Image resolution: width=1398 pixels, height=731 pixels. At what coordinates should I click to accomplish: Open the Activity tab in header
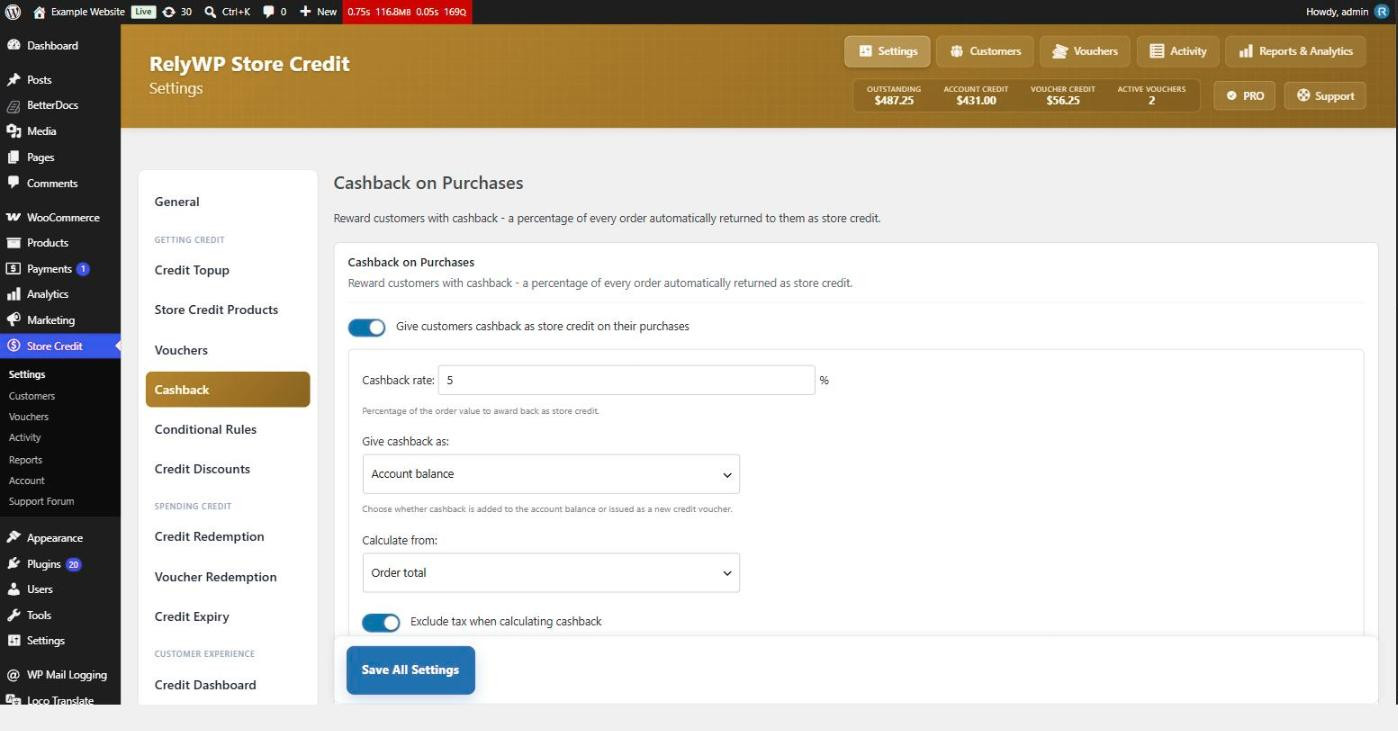point(1178,51)
